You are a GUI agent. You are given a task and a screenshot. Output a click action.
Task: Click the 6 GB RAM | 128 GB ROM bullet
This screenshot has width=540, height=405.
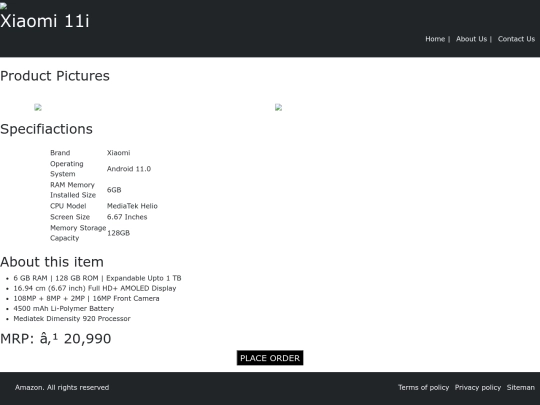(x=97, y=278)
